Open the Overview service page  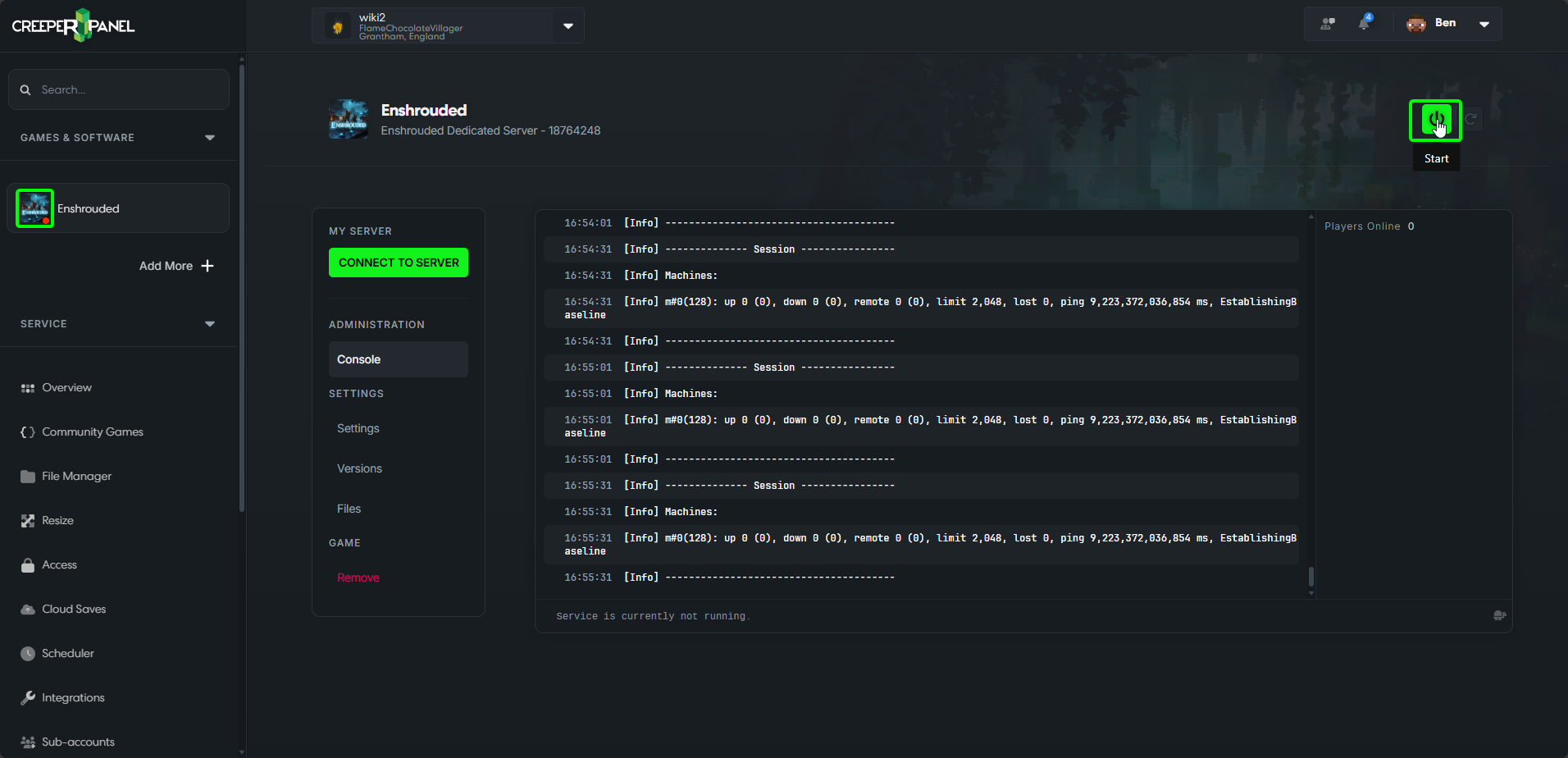point(66,388)
